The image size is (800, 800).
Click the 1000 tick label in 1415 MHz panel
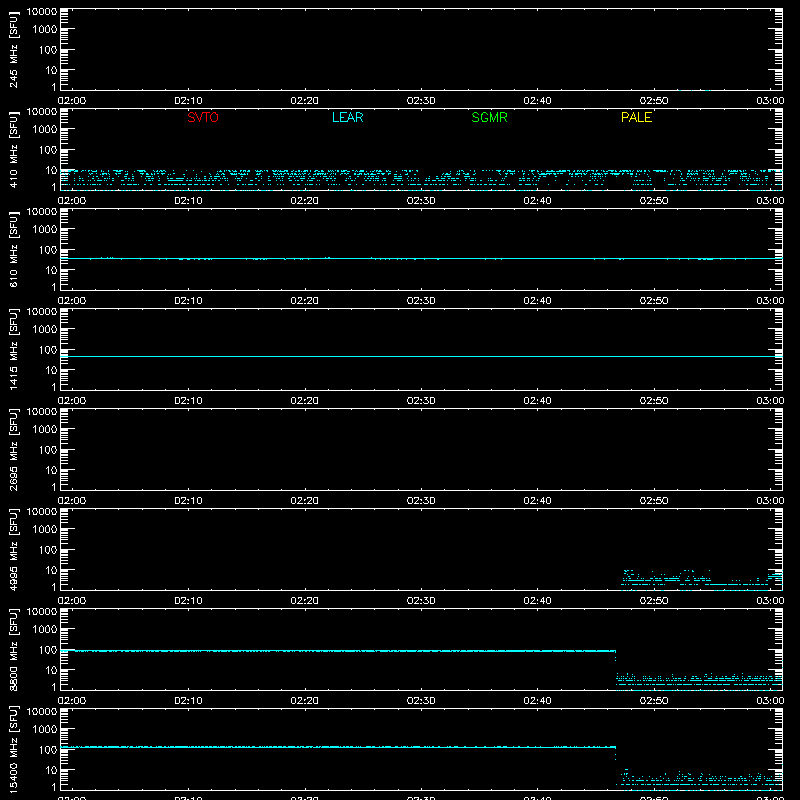45,330
